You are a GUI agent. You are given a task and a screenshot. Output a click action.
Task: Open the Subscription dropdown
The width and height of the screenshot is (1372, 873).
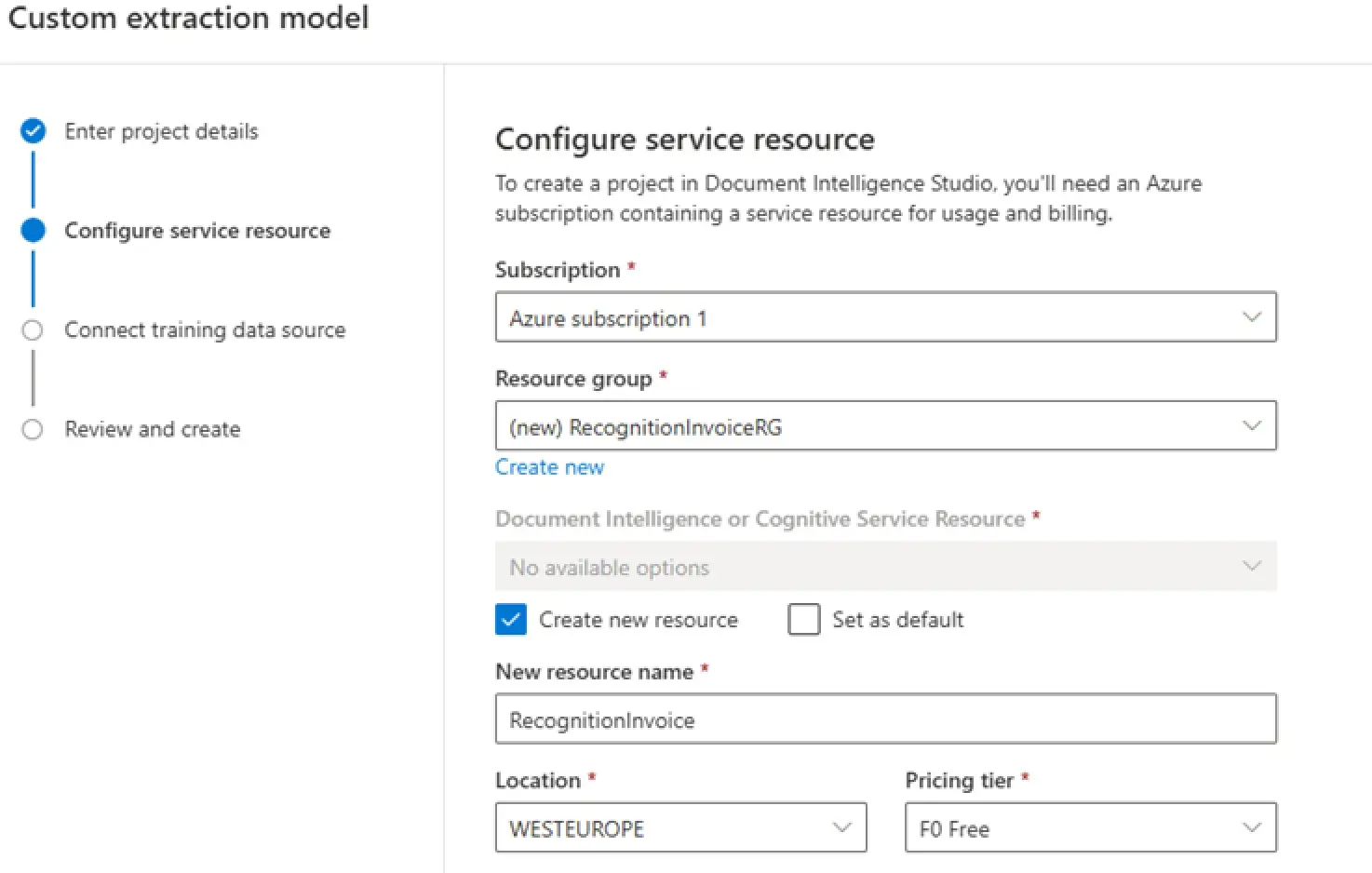click(x=885, y=317)
